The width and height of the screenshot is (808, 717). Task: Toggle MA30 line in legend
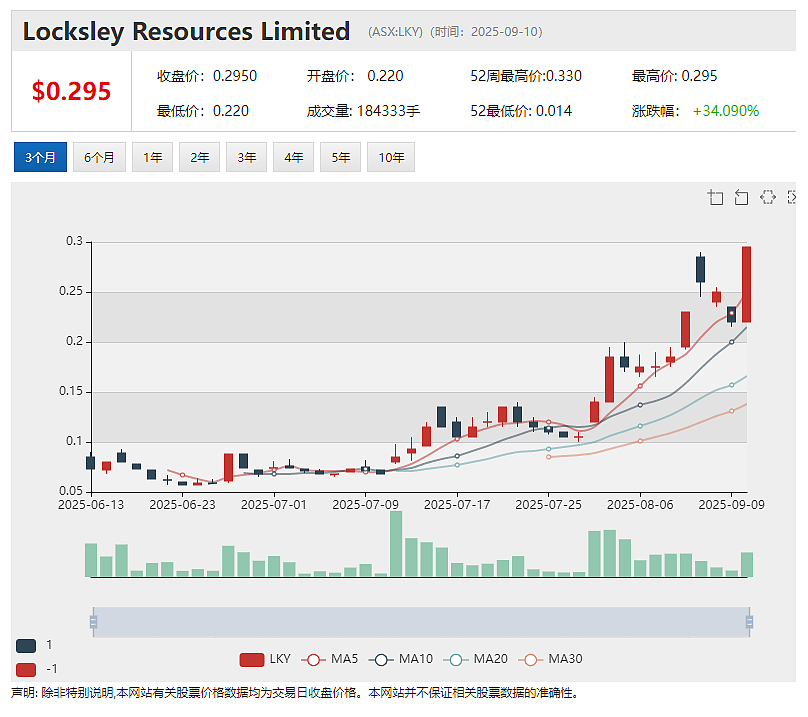pos(550,659)
